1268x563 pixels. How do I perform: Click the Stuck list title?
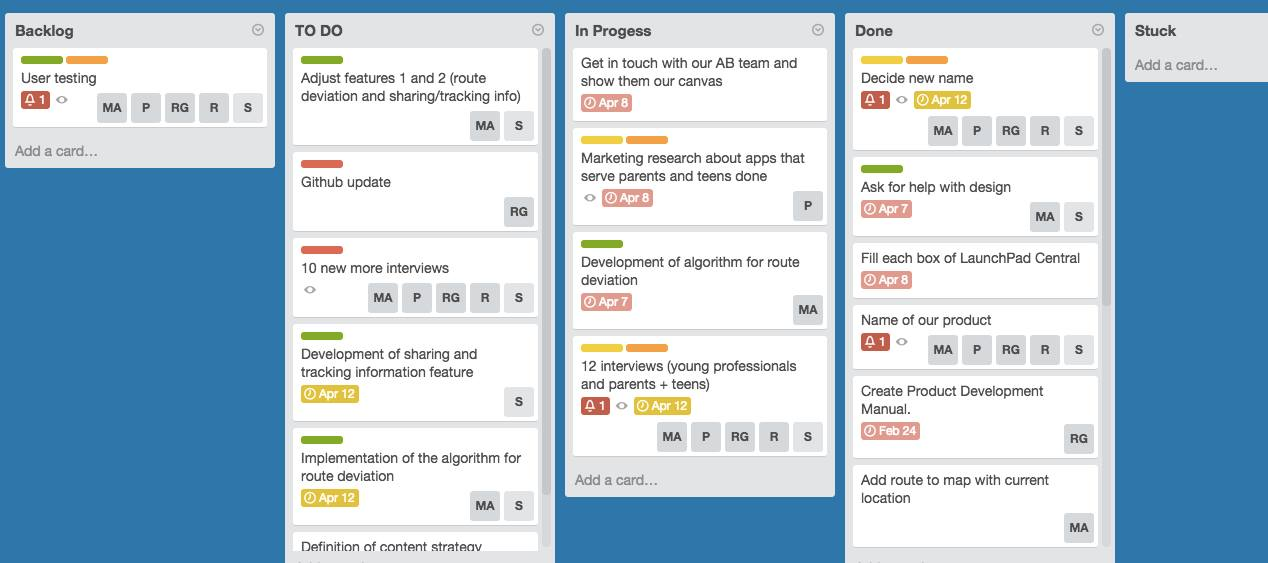[1155, 31]
